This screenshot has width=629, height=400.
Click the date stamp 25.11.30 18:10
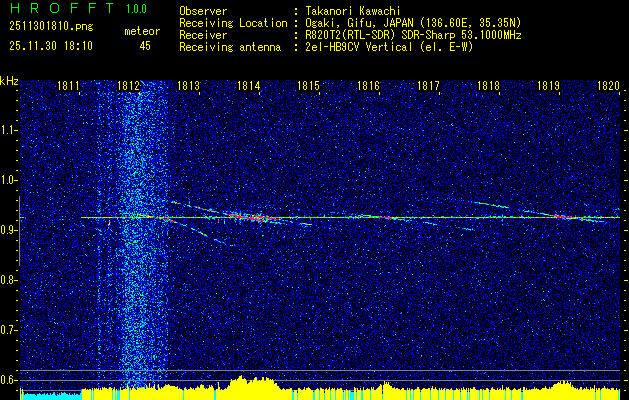pos(51,46)
